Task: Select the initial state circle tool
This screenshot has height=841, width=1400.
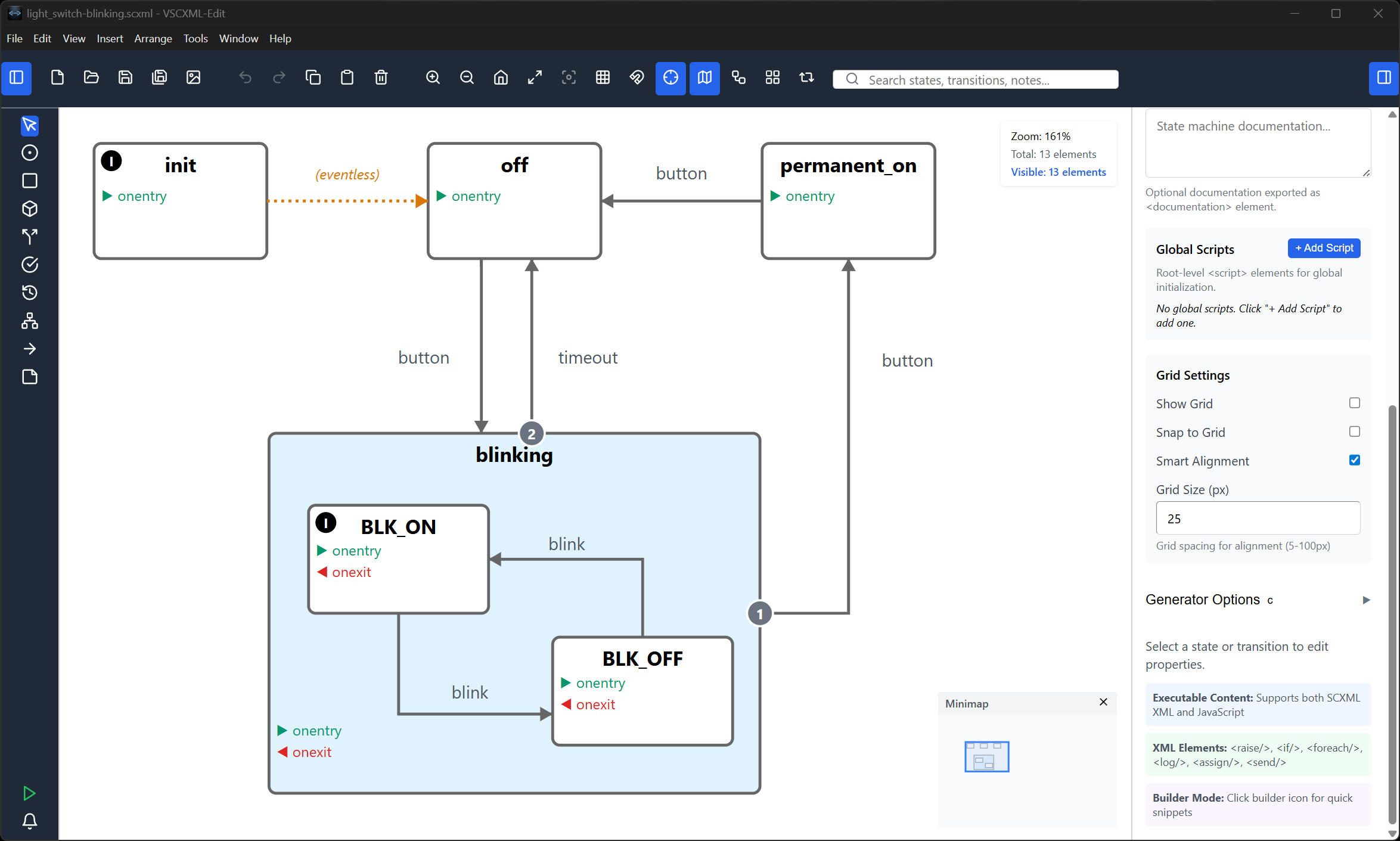Action: (29, 153)
